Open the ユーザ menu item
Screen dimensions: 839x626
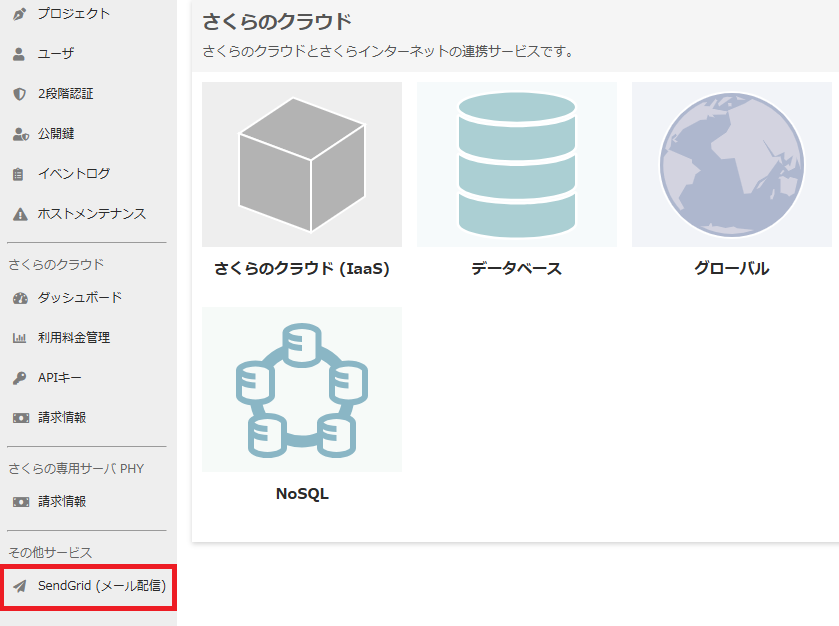55,54
